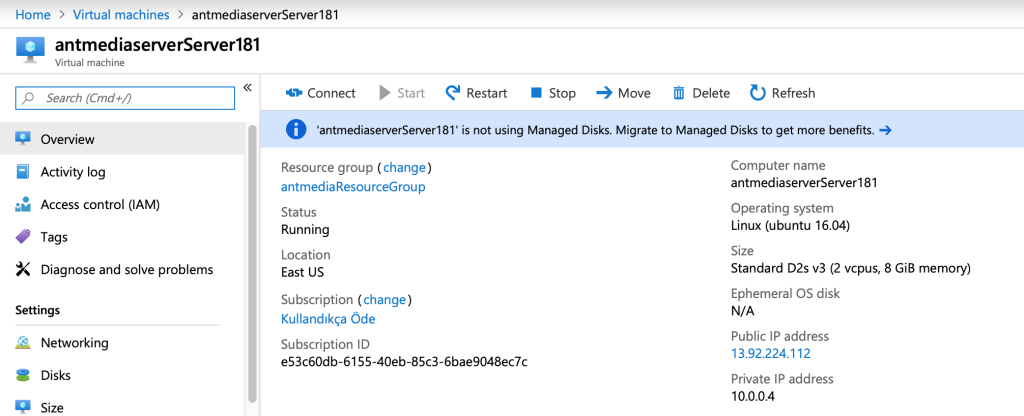Viewport: 1024px width, 416px height.
Task: Open the antmediaResourceGroup link
Action: pos(353,187)
